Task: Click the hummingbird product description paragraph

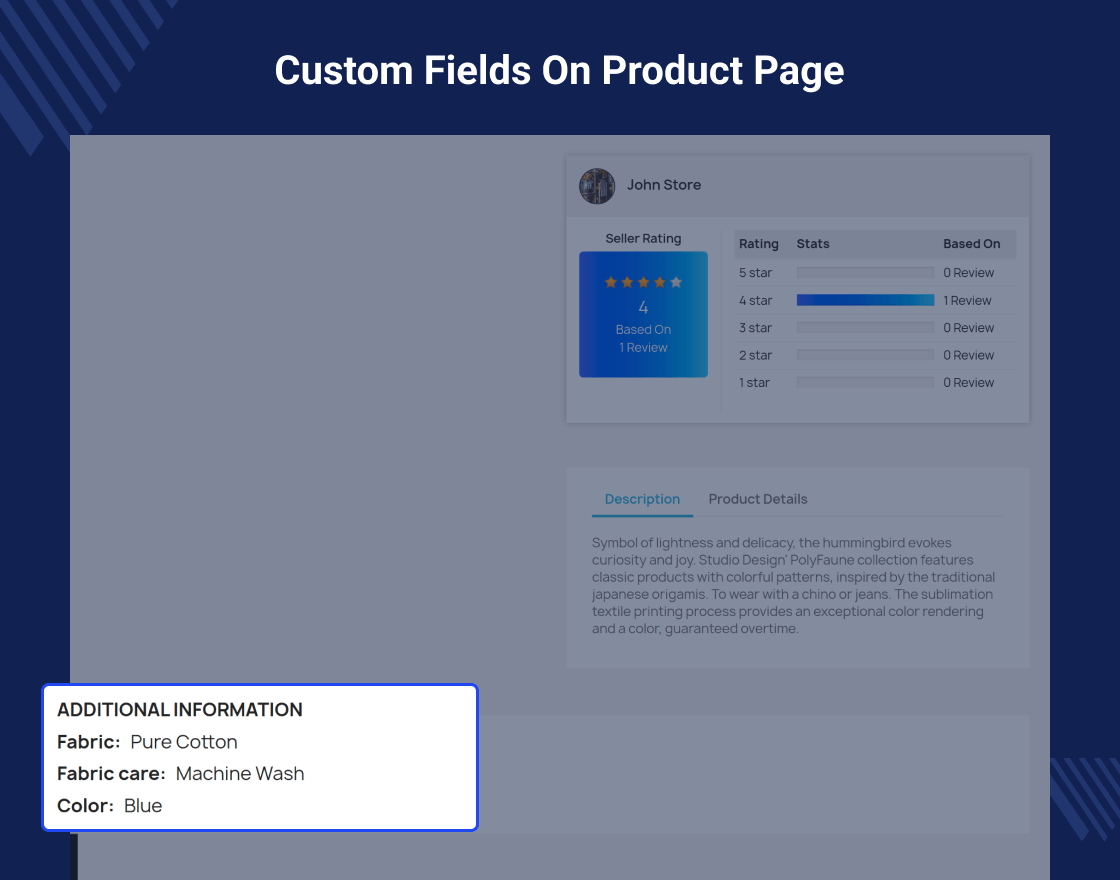Action: [794, 586]
